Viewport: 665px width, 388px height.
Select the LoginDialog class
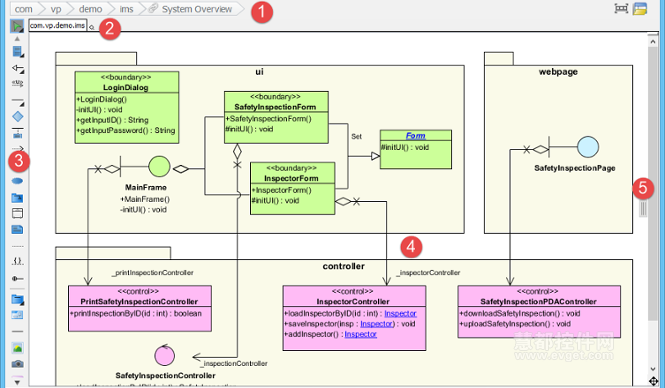[127, 107]
